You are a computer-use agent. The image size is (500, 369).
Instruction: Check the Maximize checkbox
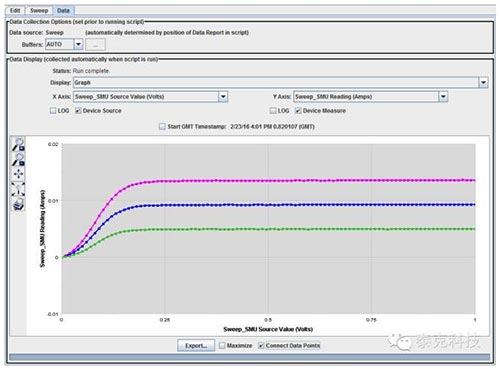point(222,346)
